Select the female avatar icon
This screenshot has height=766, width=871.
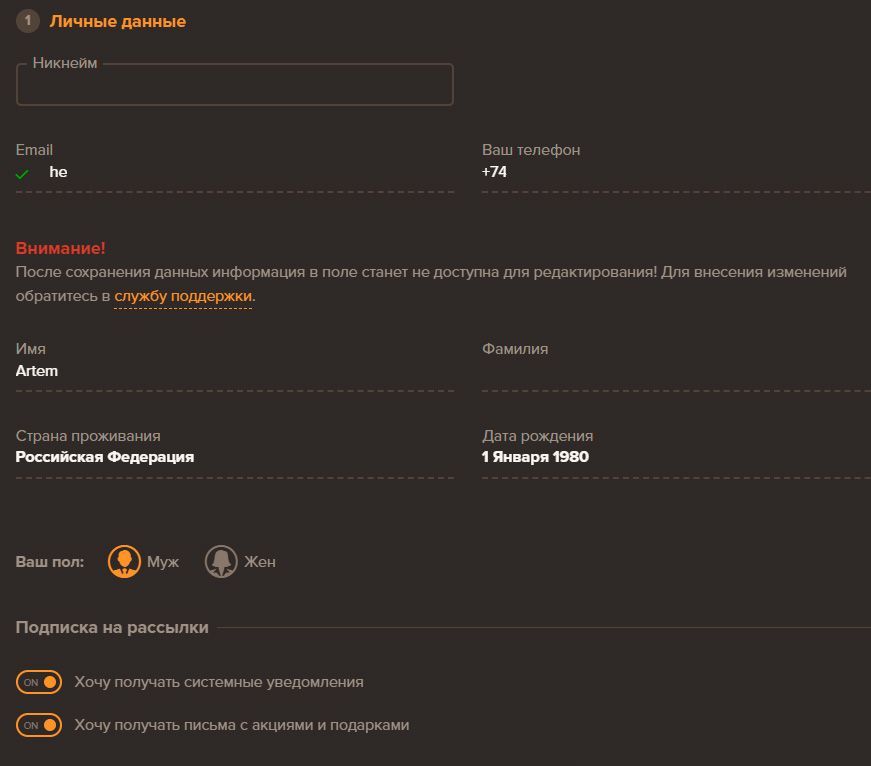221,562
